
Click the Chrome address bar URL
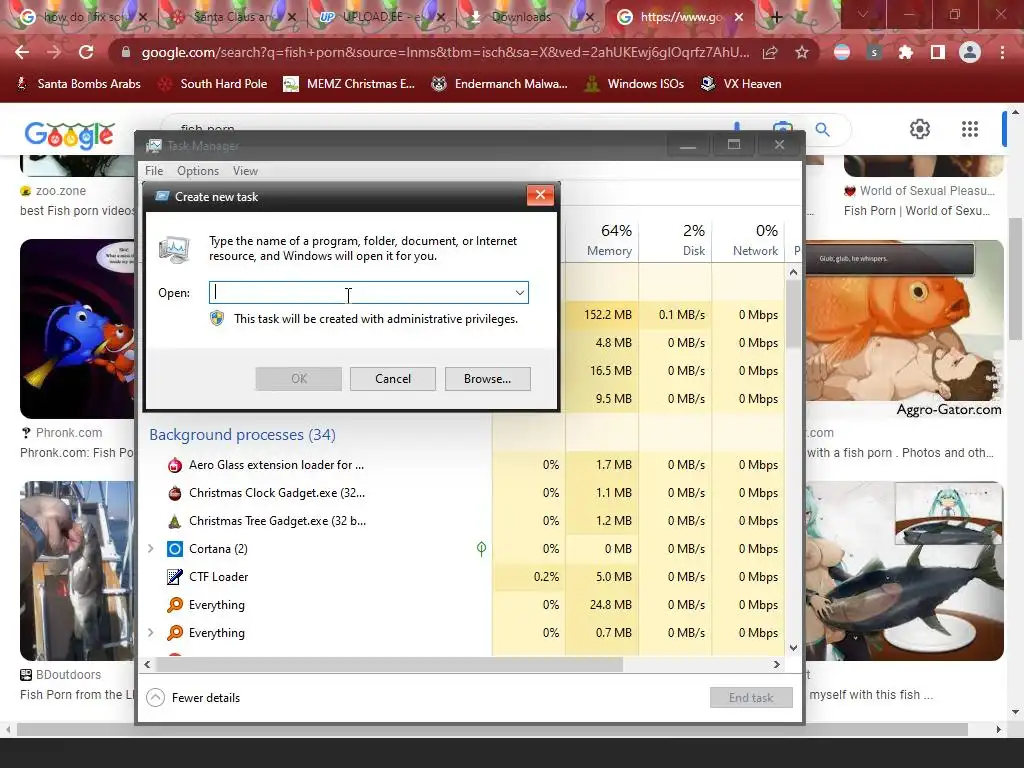(x=445, y=52)
